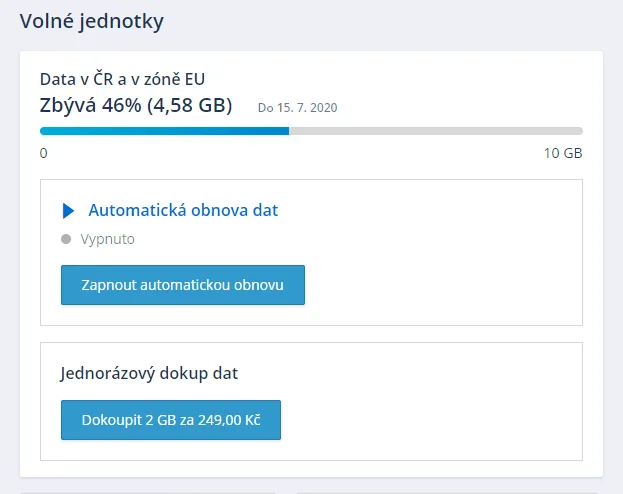Screen dimensions: 623x494
Task: Click Dokoupit 2 GB za 249,00 Kč
Action: click(171, 420)
